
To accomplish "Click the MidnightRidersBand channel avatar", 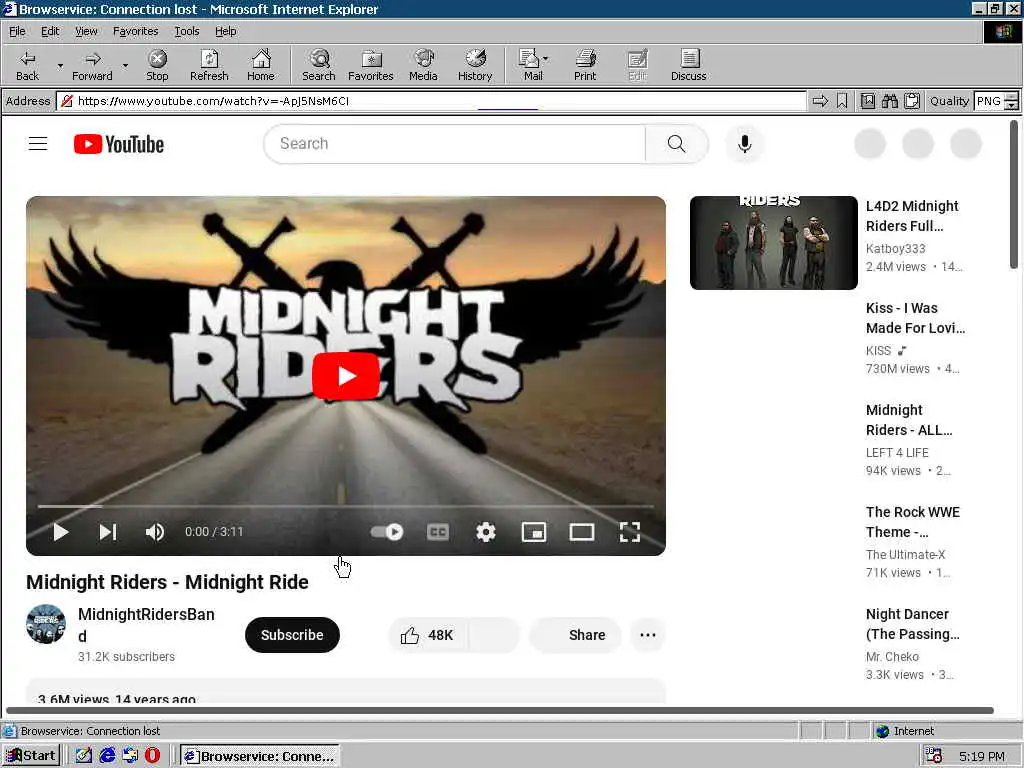I will 46,624.
